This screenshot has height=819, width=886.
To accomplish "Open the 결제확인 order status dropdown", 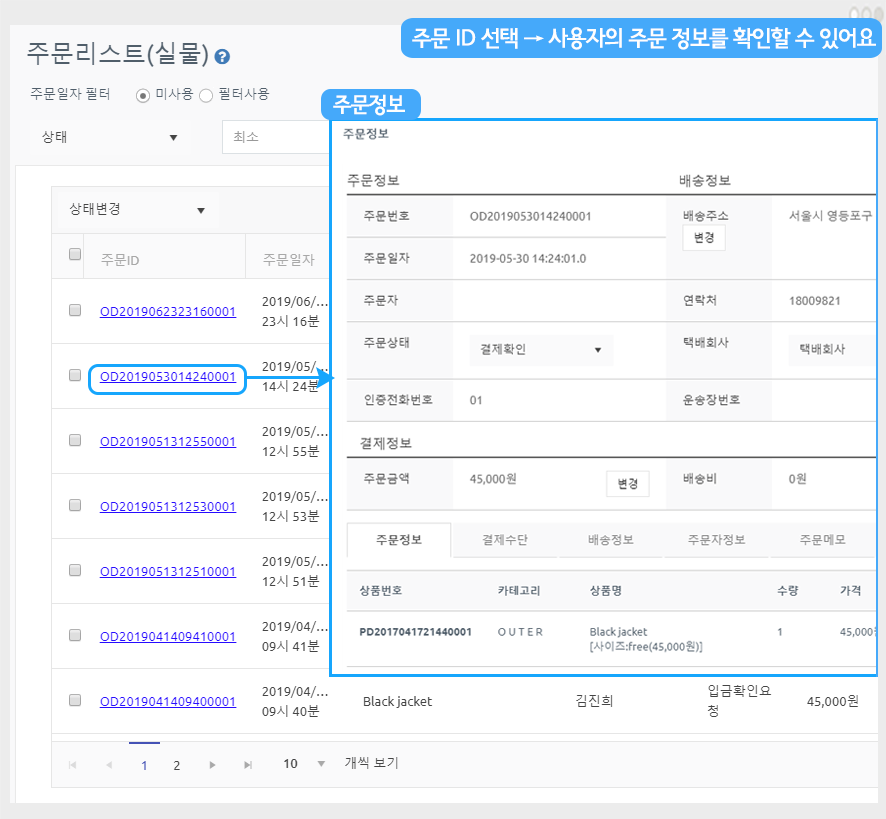I will (540, 350).
